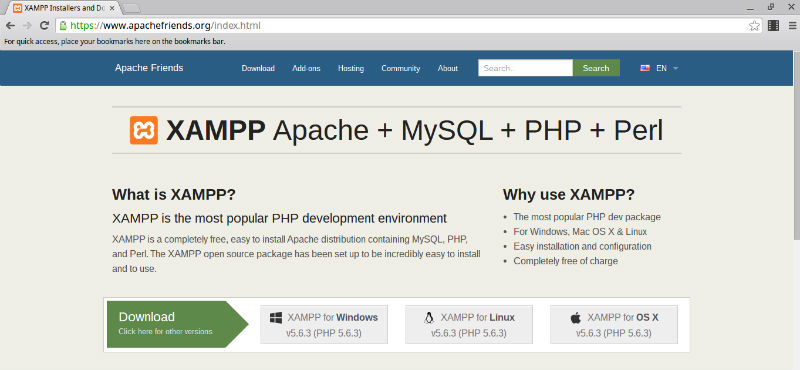Download XAMPP for OS X v5.6.3

click(x=614, y=325)
